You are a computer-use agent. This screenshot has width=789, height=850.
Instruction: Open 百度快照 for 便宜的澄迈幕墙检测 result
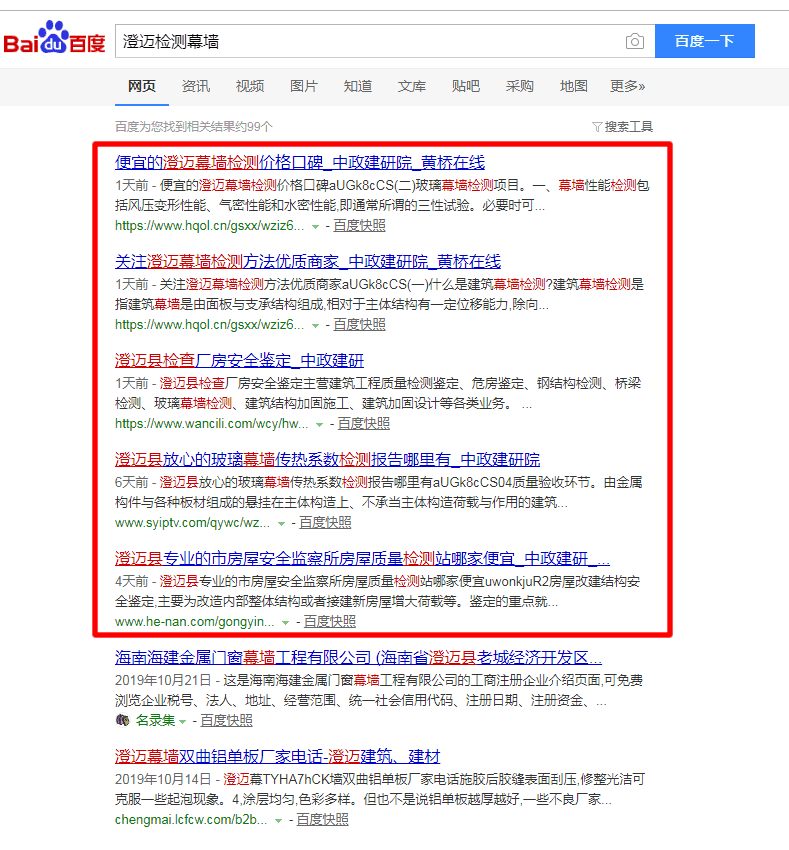coord(359,226)
